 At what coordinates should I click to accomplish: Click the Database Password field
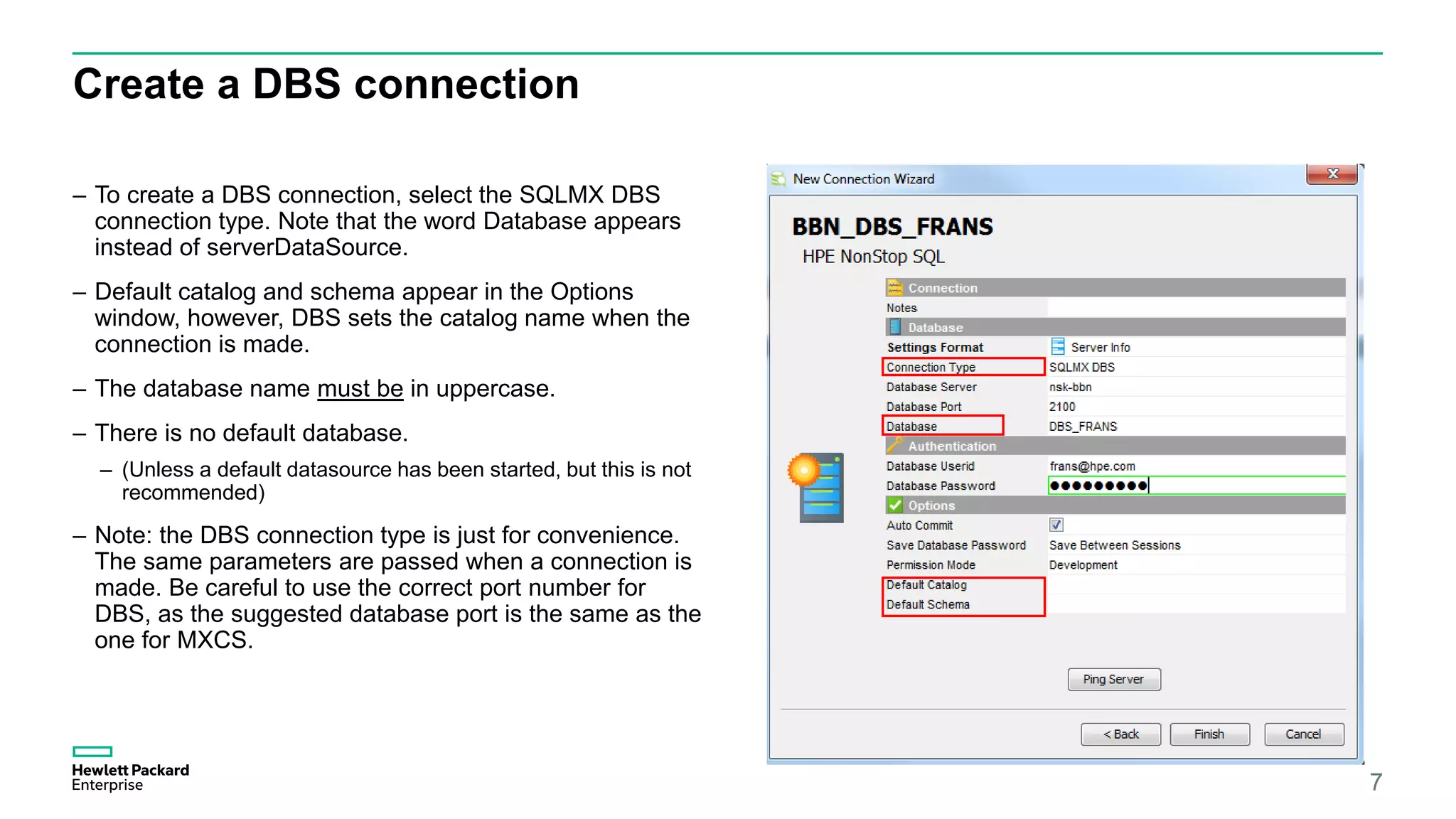1197,486
